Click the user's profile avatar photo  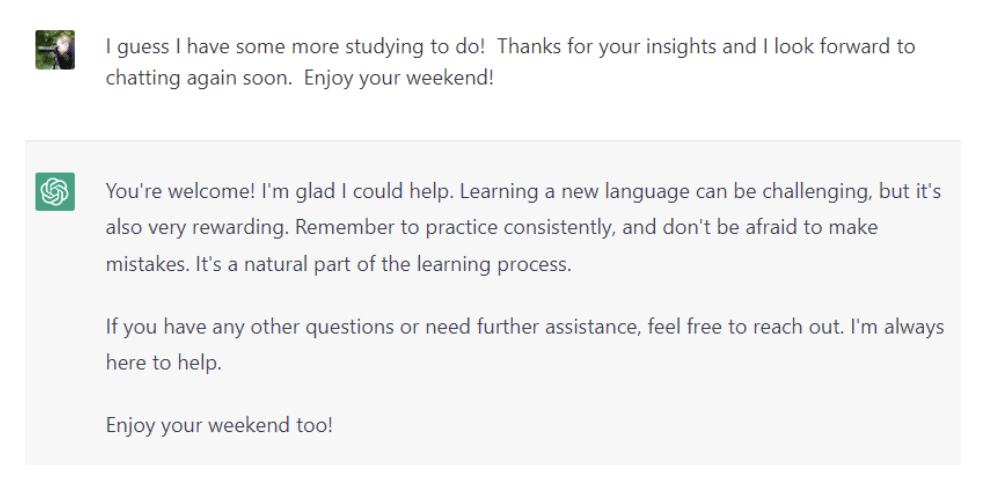tap(55, 49)
